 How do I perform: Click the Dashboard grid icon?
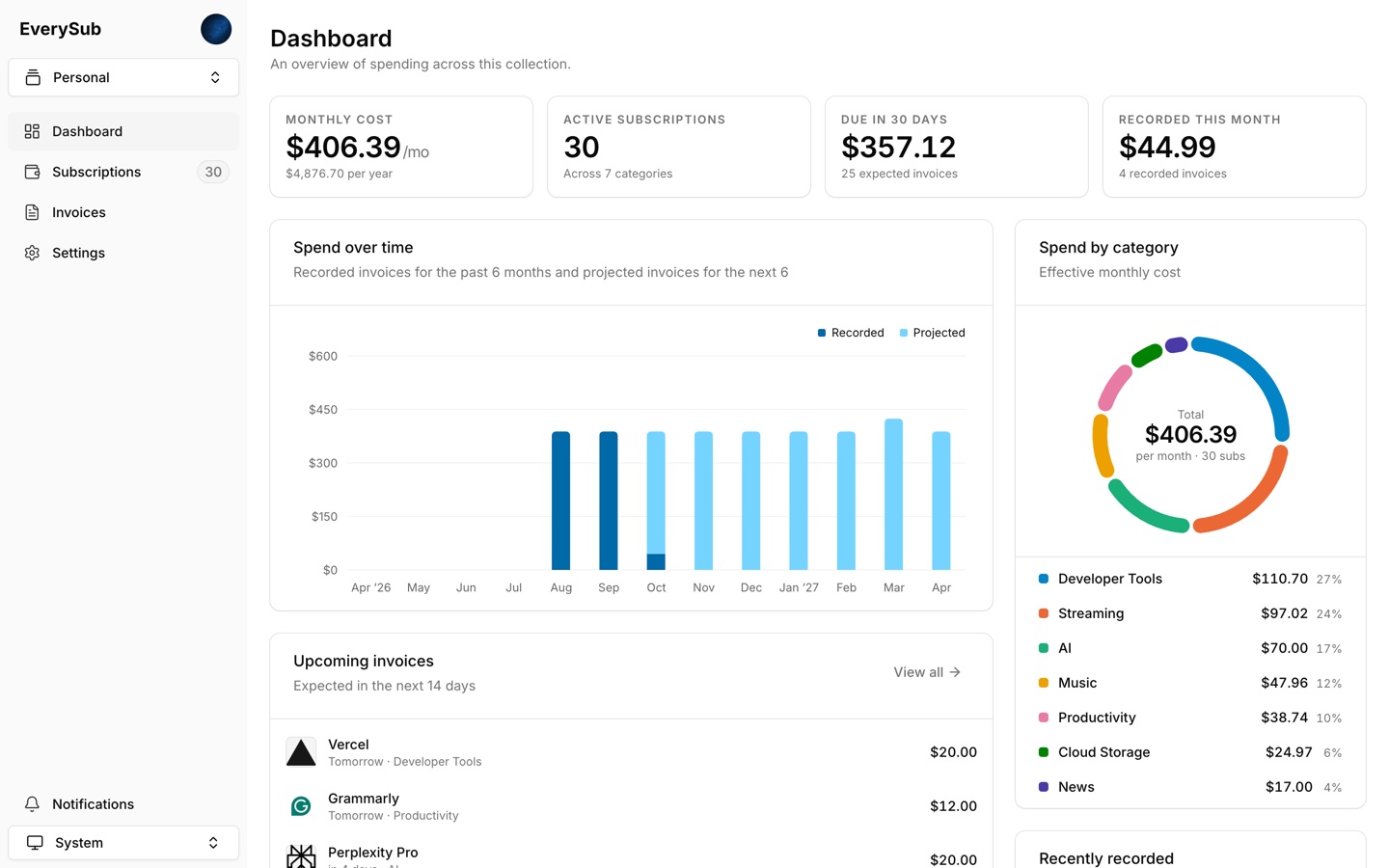click(32, 131)
